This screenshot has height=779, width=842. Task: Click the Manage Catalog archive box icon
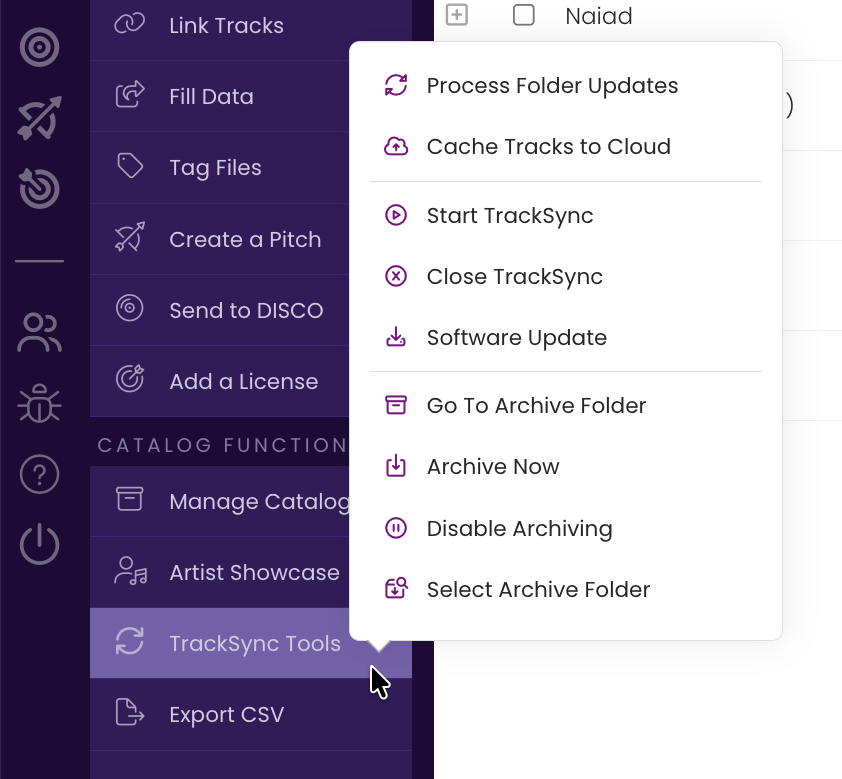[x=129, y=499]
